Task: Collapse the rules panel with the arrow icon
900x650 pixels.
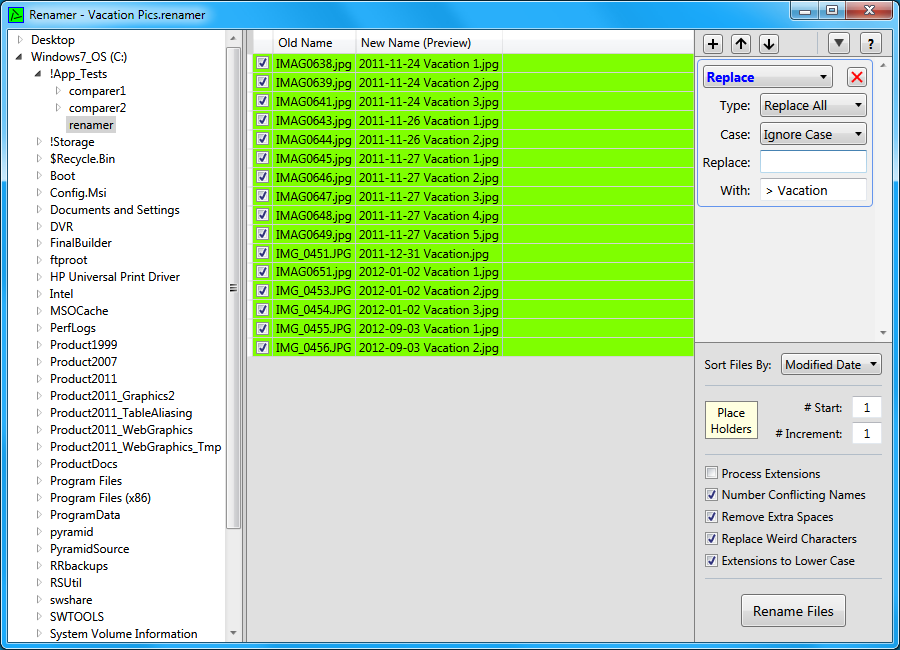Action: click(838, 43)
